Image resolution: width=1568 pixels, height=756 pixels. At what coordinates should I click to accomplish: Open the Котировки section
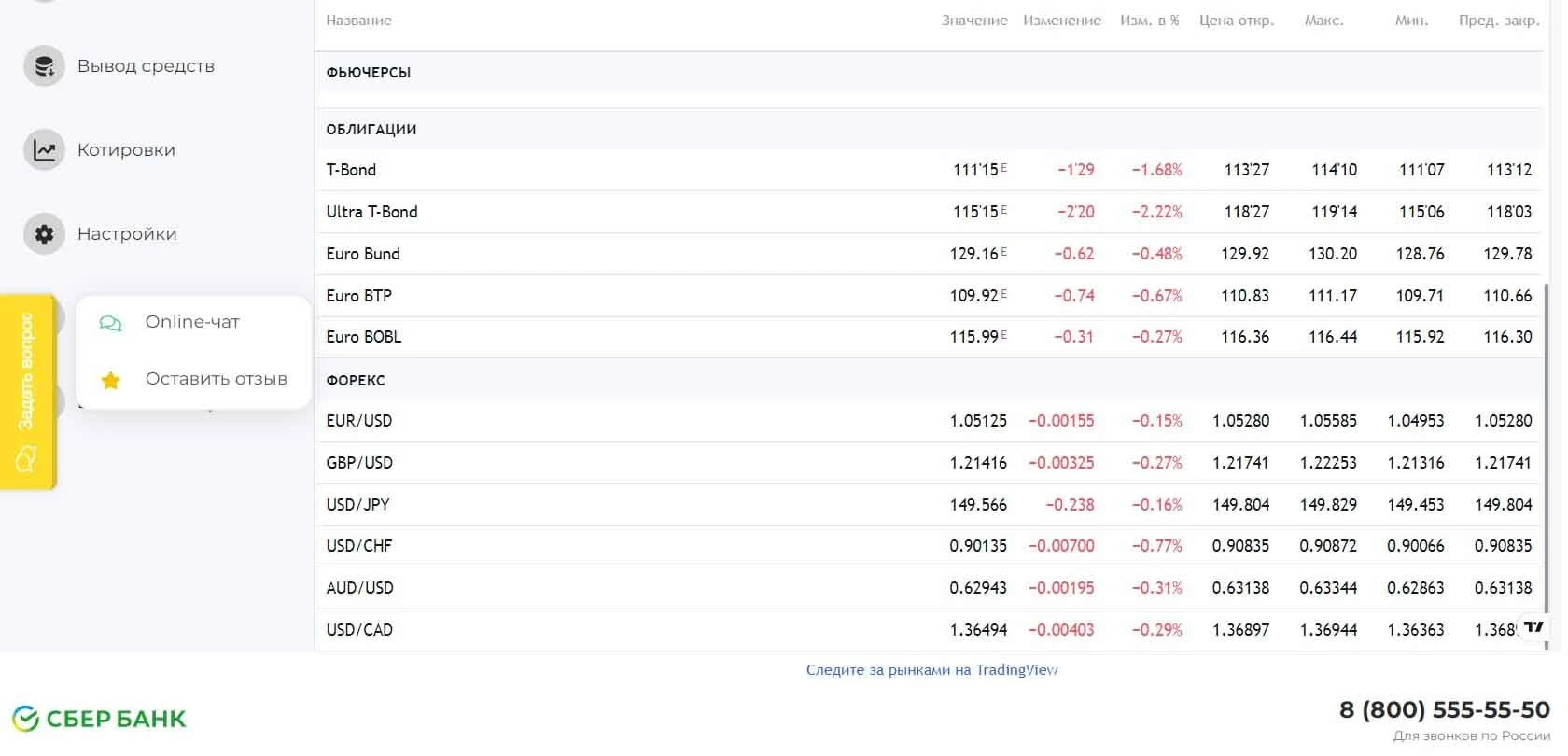click(126, 150)
